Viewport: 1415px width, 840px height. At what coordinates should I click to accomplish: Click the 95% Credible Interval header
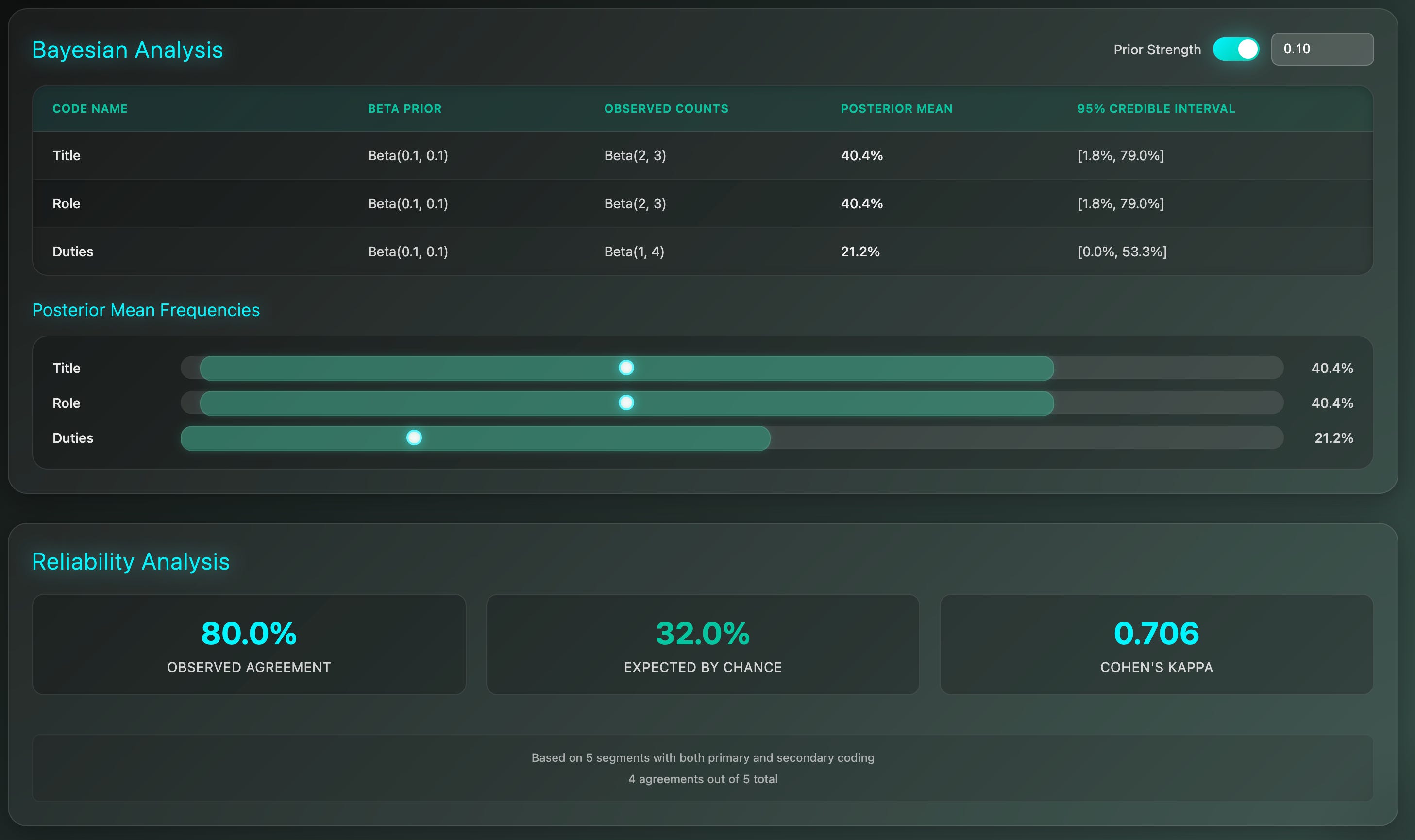point(1156,109)
